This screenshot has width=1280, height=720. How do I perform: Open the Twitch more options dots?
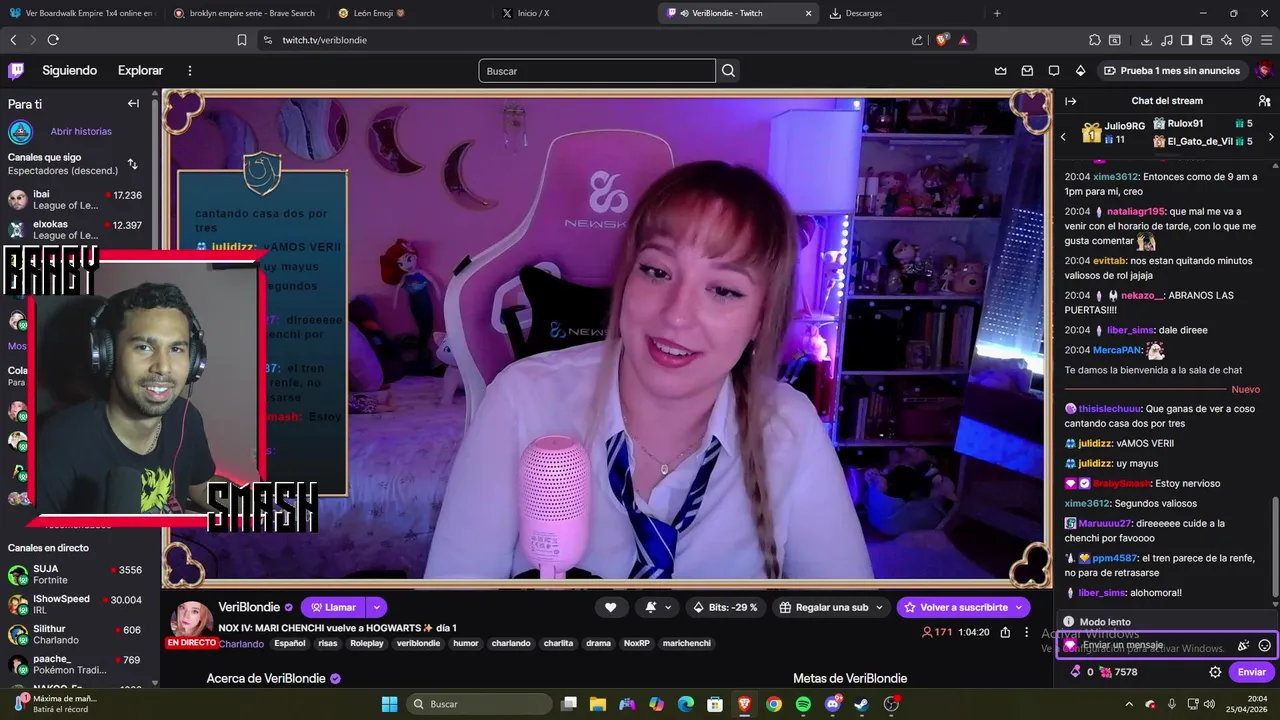[x=189, y=71]
